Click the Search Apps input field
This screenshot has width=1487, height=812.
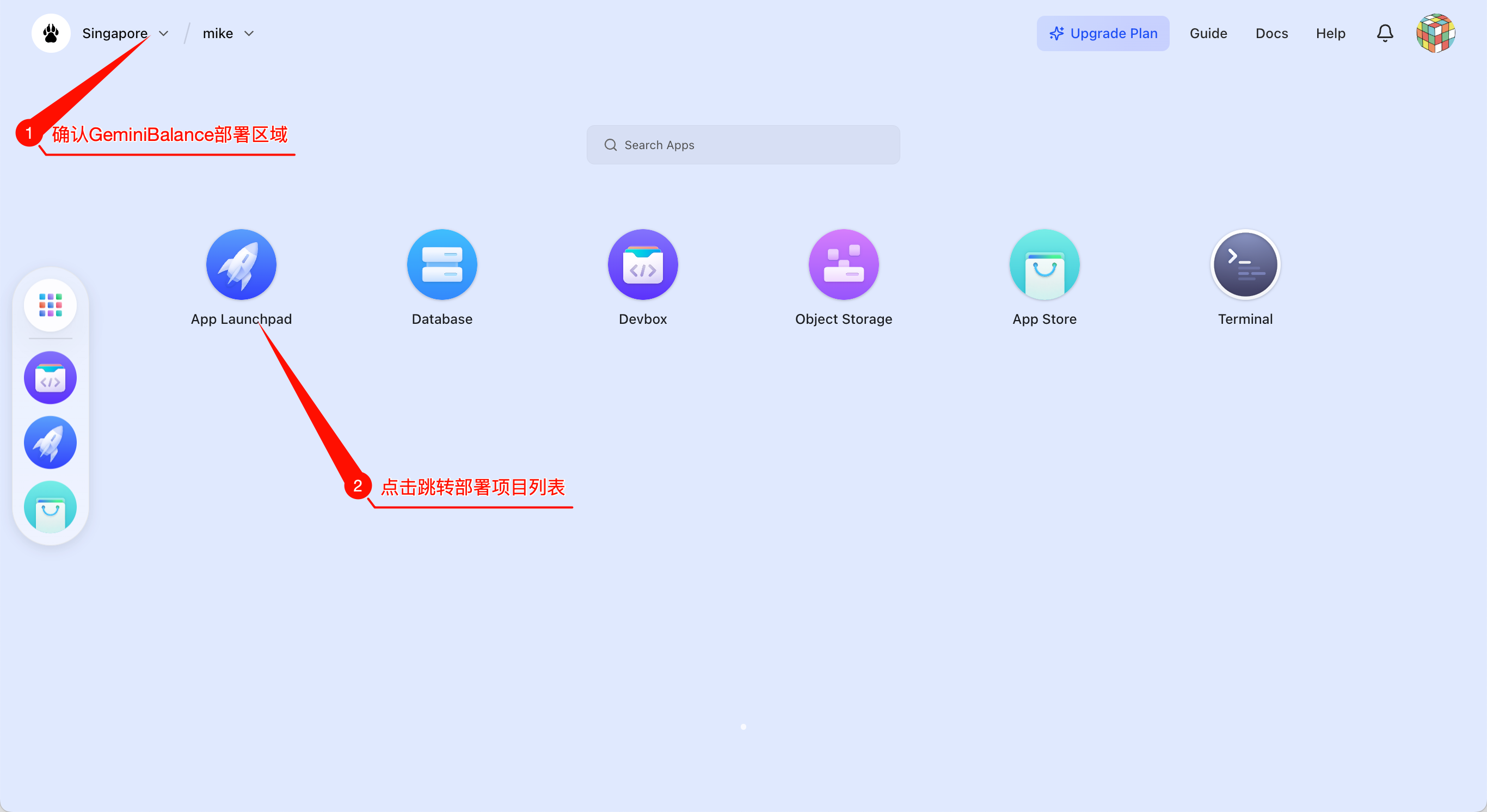point(743,145)
